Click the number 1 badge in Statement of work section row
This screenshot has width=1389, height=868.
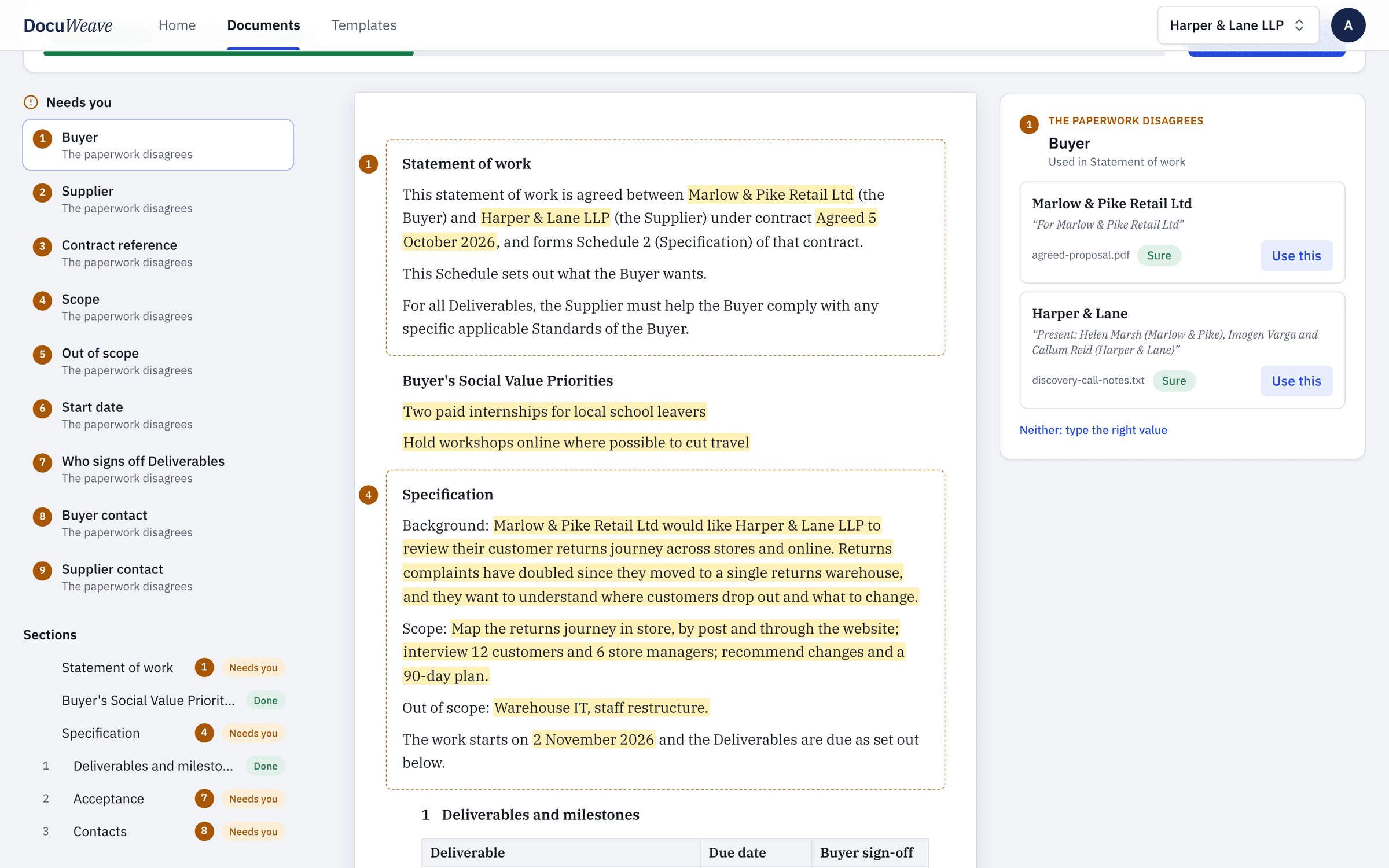(204, 667)
